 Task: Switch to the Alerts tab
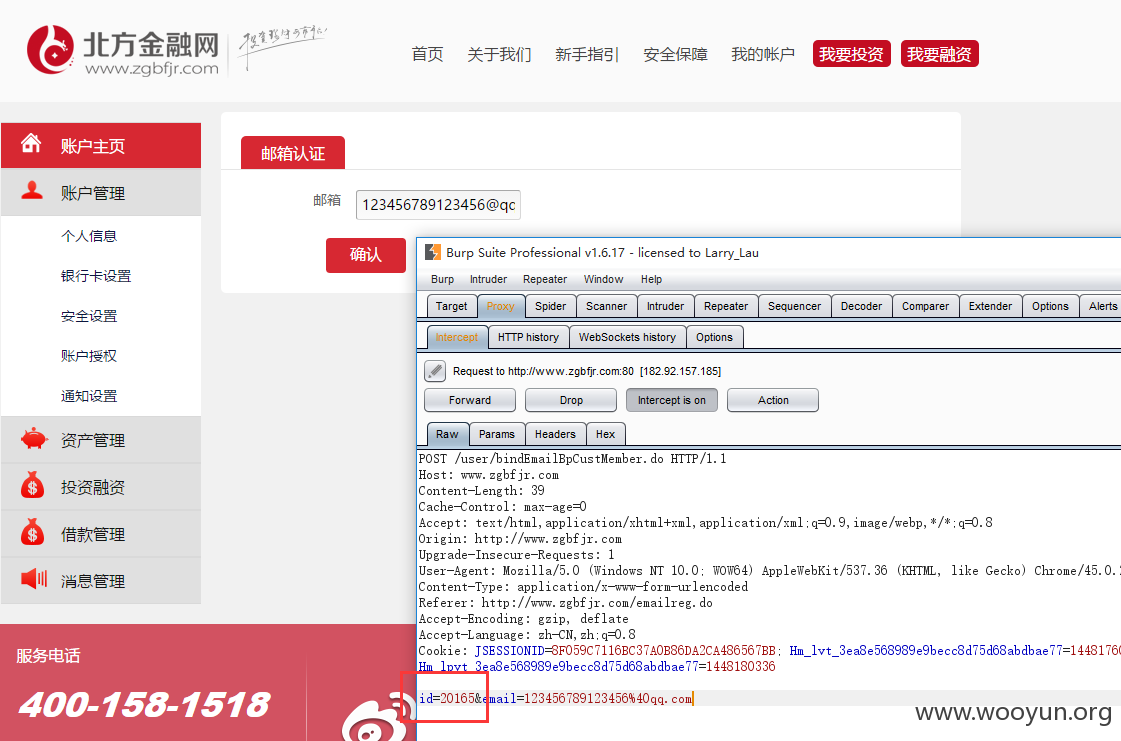pyautogui.click(x=1101, y=306)
